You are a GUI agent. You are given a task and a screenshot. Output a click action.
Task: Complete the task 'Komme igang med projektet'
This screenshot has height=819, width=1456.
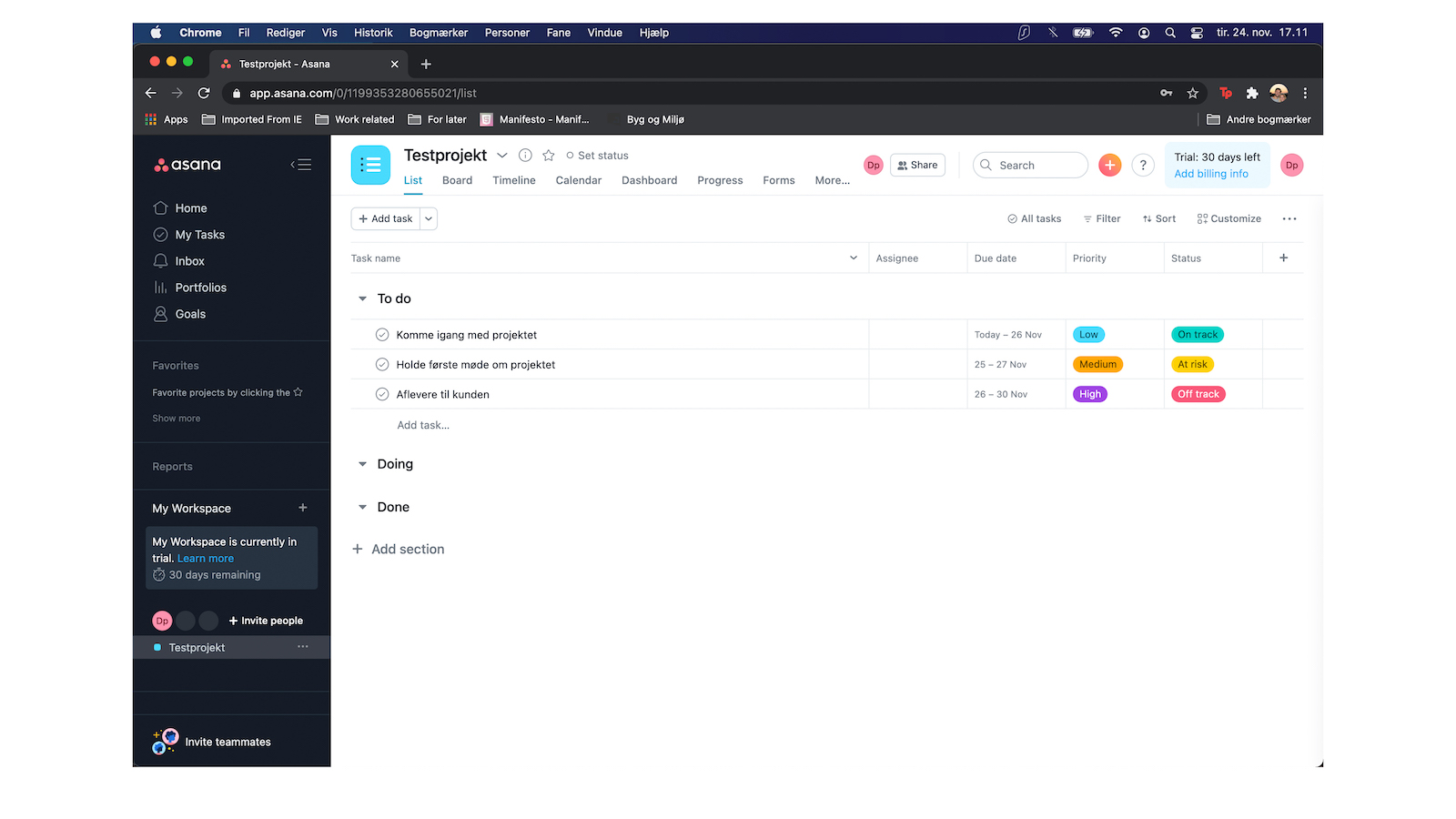[381, 334]
